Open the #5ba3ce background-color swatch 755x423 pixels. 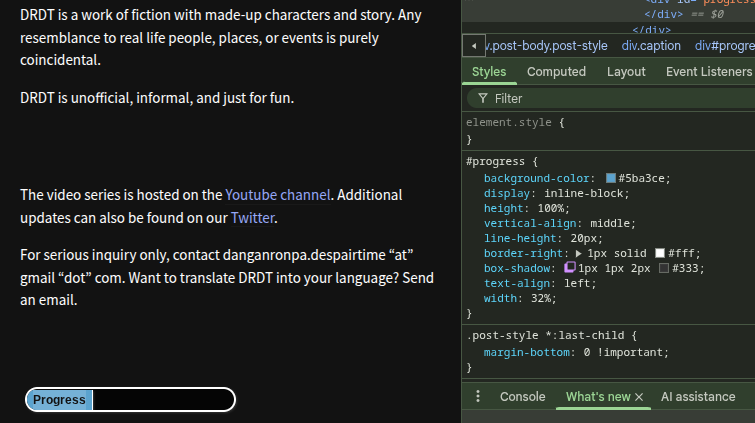(x=611, y=178)
